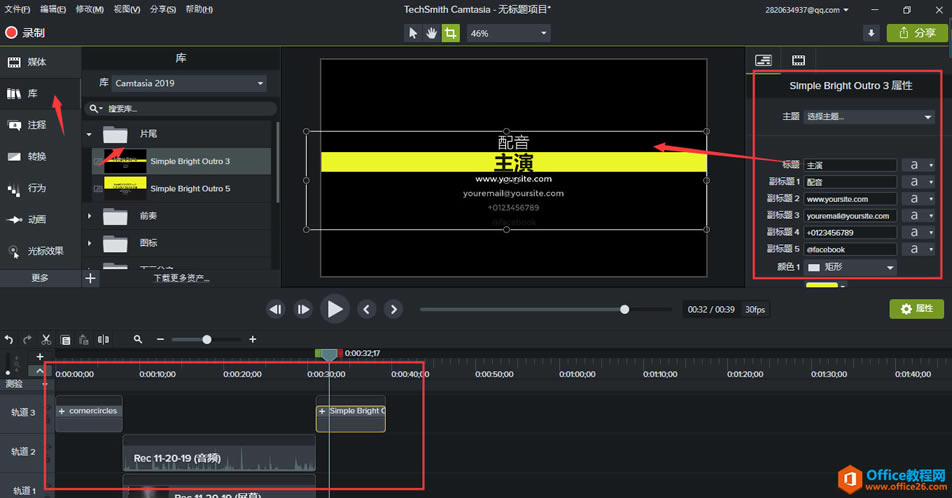This screenshot has width=952, height=498.
Task: Open the 颜色 1 矩形 dropdown
Action: click(x=851, y=267)
